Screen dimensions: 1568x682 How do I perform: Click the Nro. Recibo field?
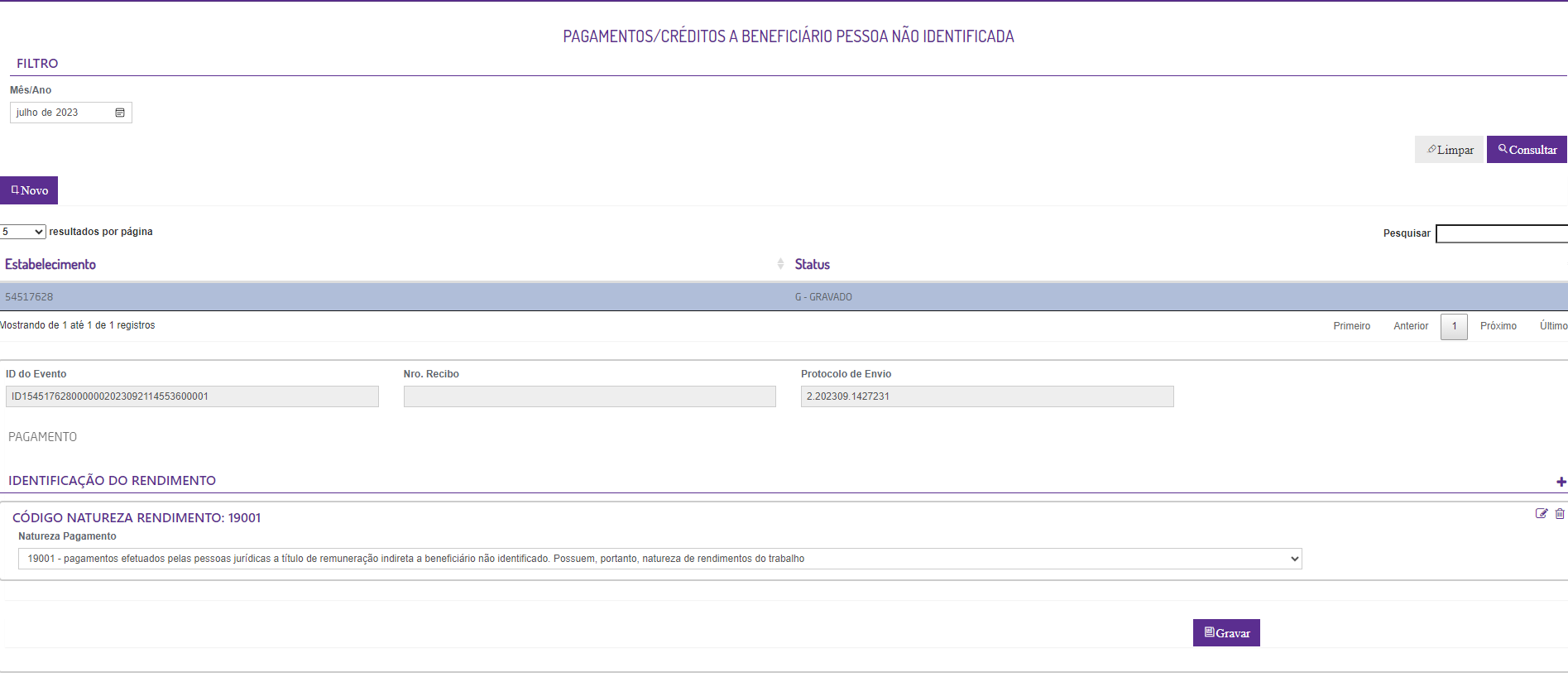pyautogui.click(x=590, y=396)
